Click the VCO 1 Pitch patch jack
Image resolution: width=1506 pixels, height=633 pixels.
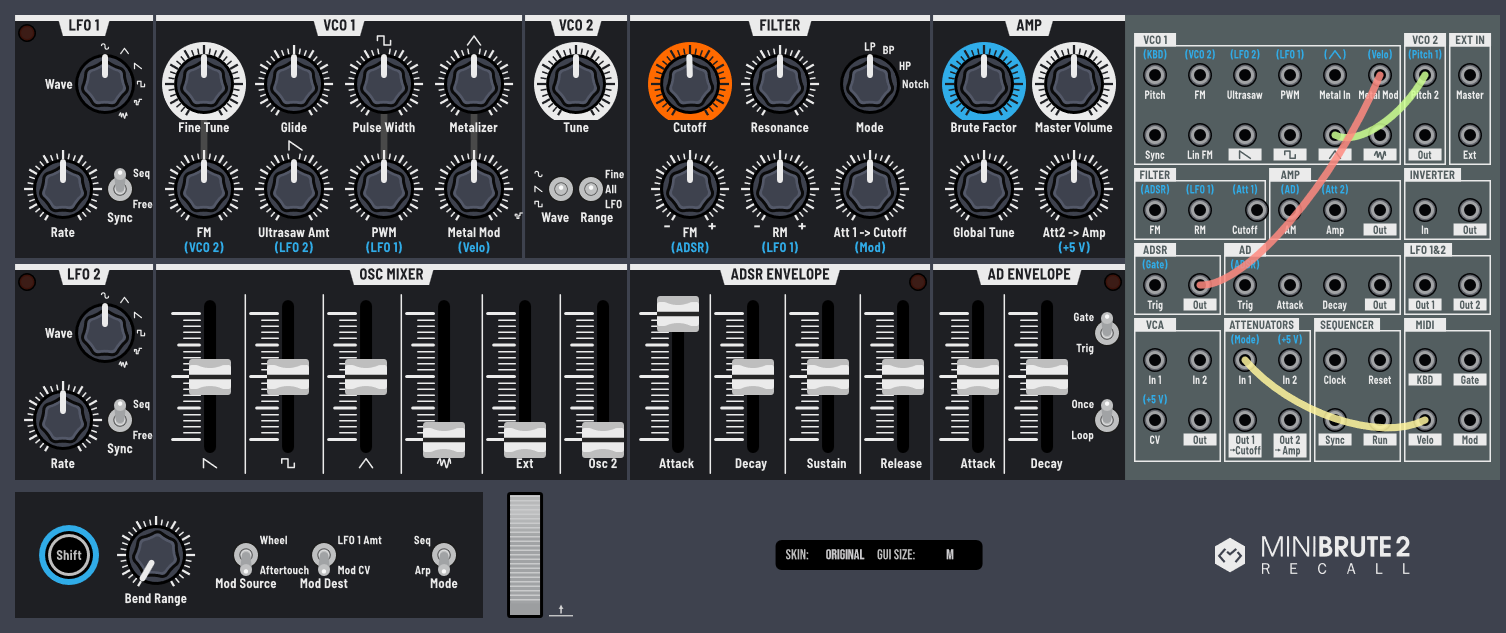(x=1155, y=75)
